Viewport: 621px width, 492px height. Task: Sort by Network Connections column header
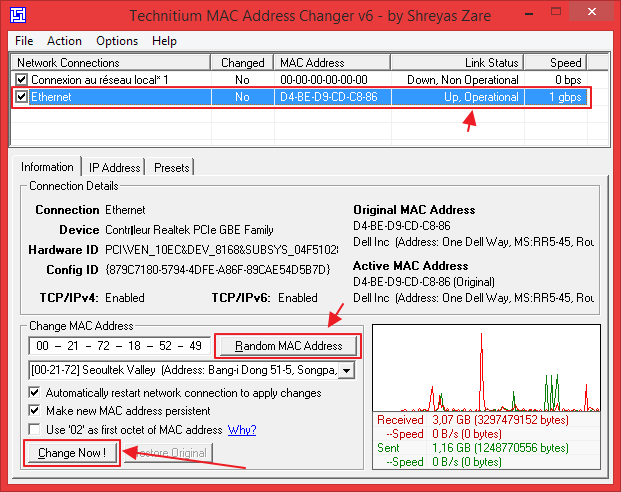click(x=111, y=63)
